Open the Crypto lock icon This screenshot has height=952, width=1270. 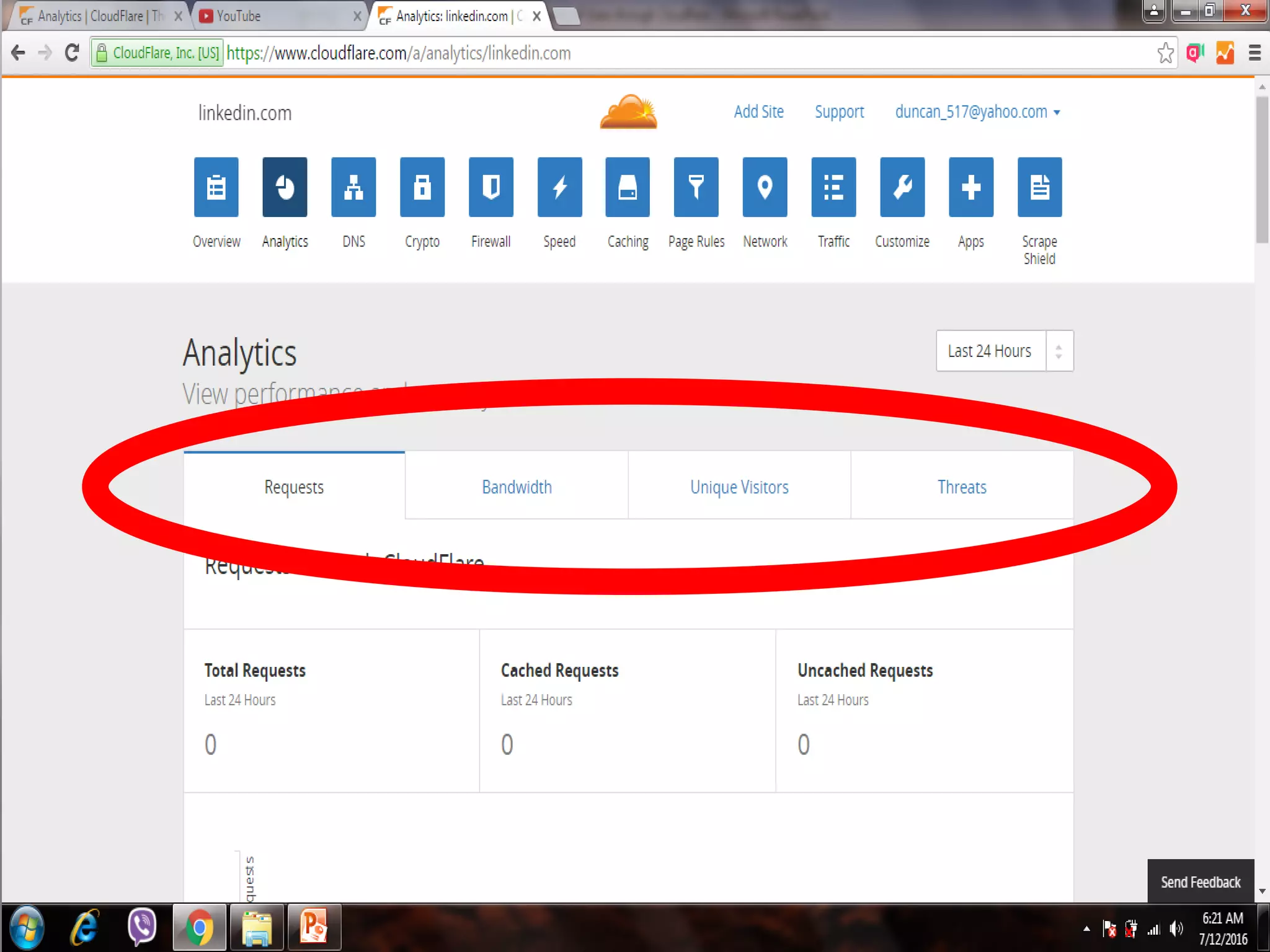click(422, 187)
